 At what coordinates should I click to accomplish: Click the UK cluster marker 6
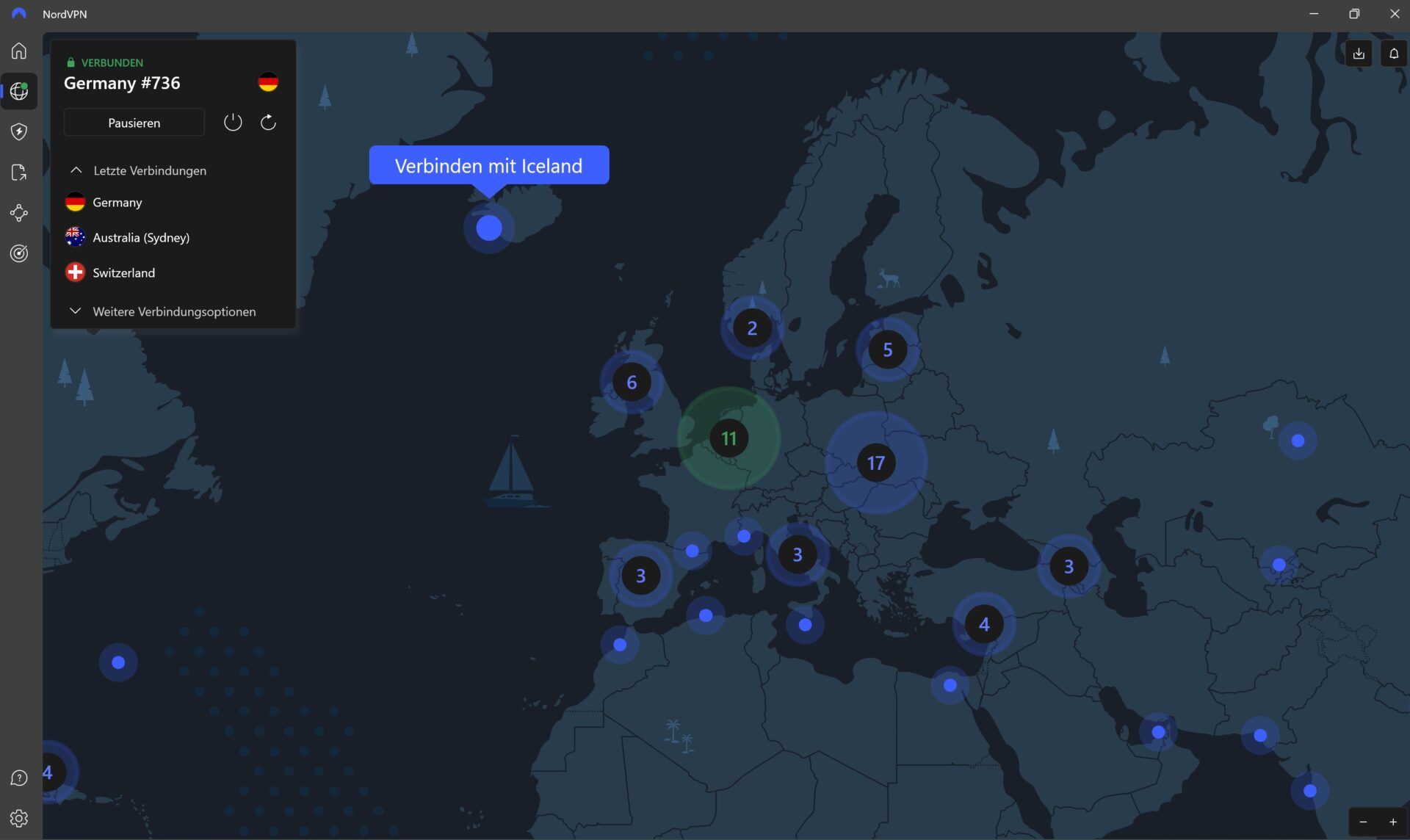(632, 382)
